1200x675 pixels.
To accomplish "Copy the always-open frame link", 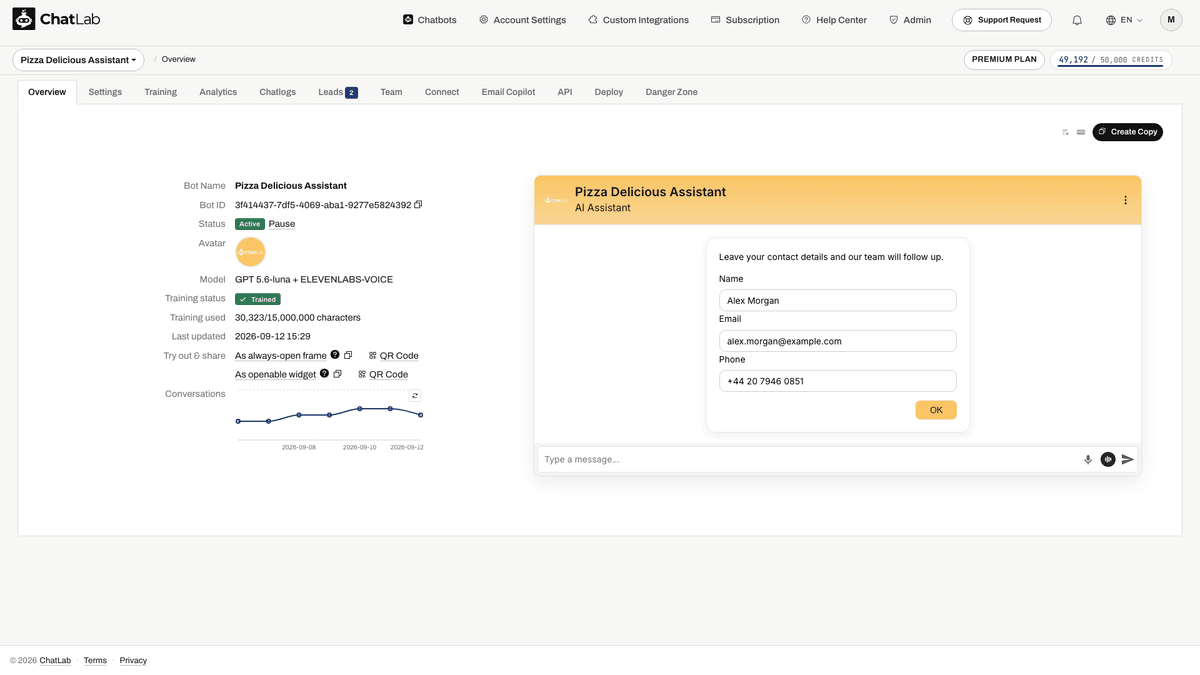I will pyautogui.click(x=349, y=355).
